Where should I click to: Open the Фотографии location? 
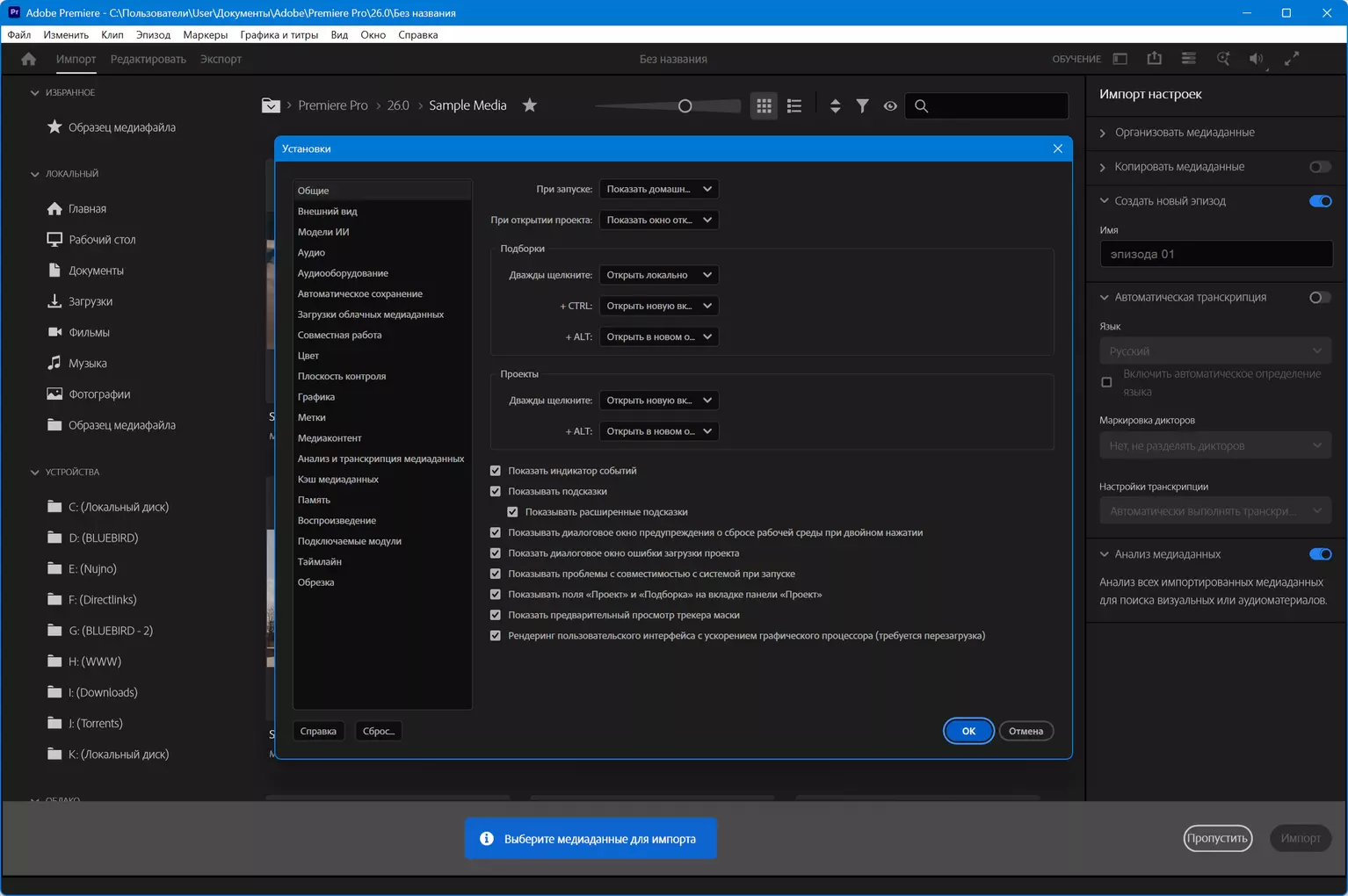pos(99,394)
